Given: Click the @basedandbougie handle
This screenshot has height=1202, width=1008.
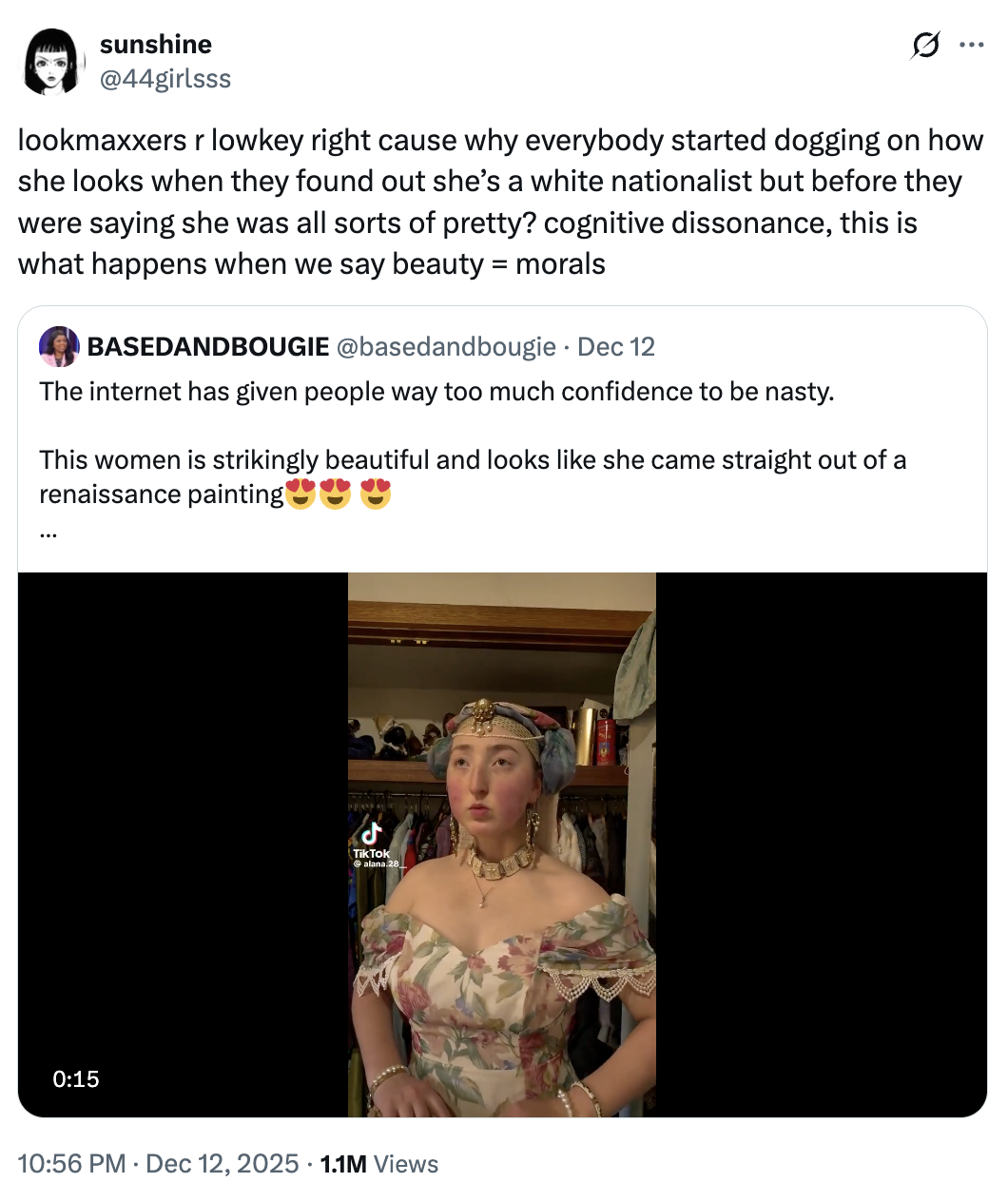Looking at the screenshot, I should tap(447, 346).
